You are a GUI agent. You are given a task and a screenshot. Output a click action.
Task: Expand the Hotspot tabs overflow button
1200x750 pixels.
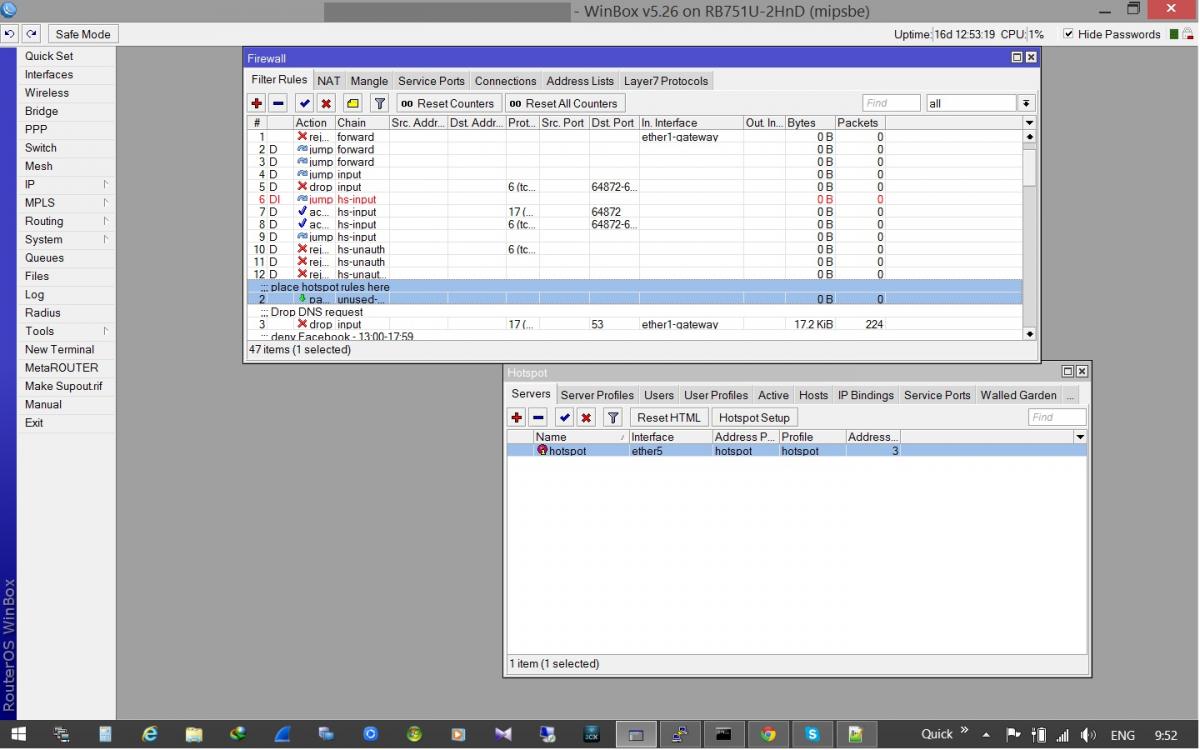pyautogui.click(x=1071, y=395)
